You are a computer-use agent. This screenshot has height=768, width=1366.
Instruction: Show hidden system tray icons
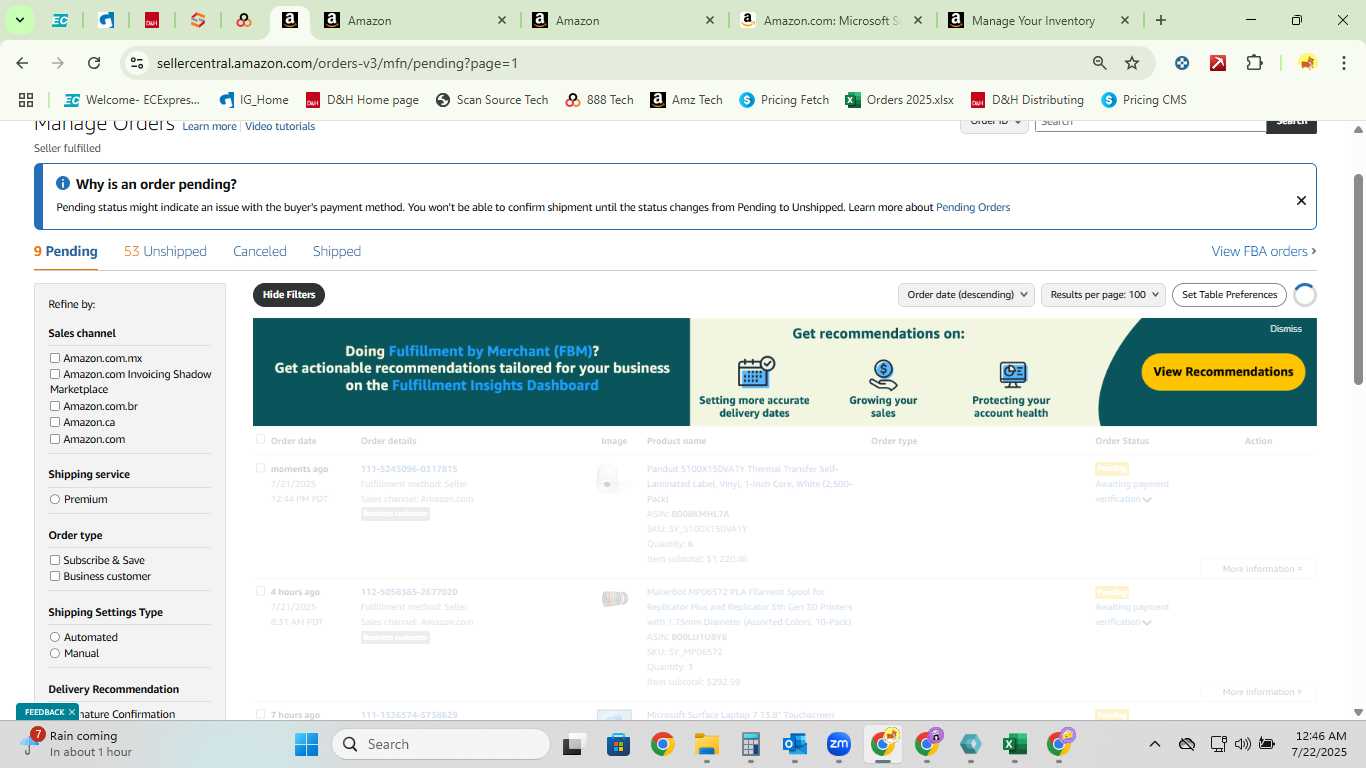coord(1154,744)
